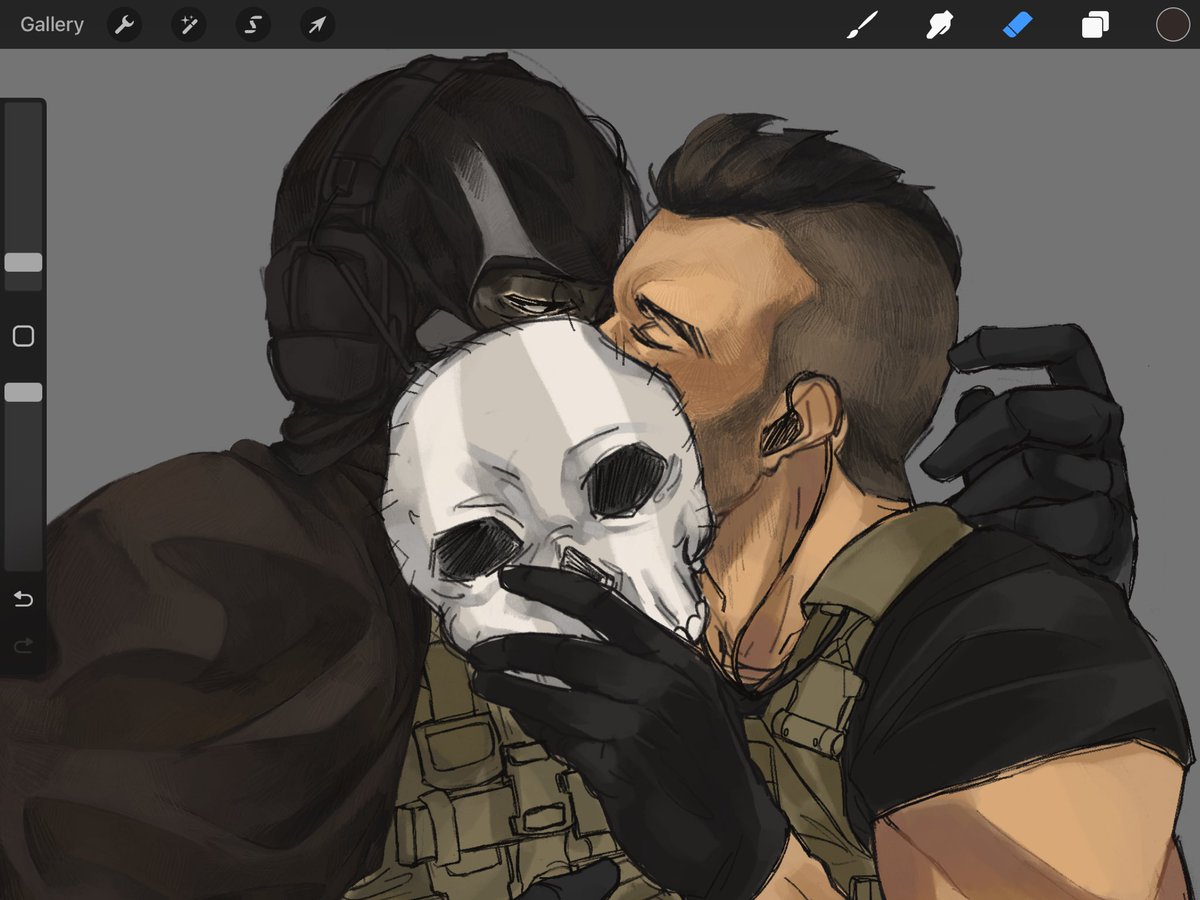Open the Adjustments magic wand menu
The width and height of the screenshot is (1200, 900).
(x=188, y=25)
